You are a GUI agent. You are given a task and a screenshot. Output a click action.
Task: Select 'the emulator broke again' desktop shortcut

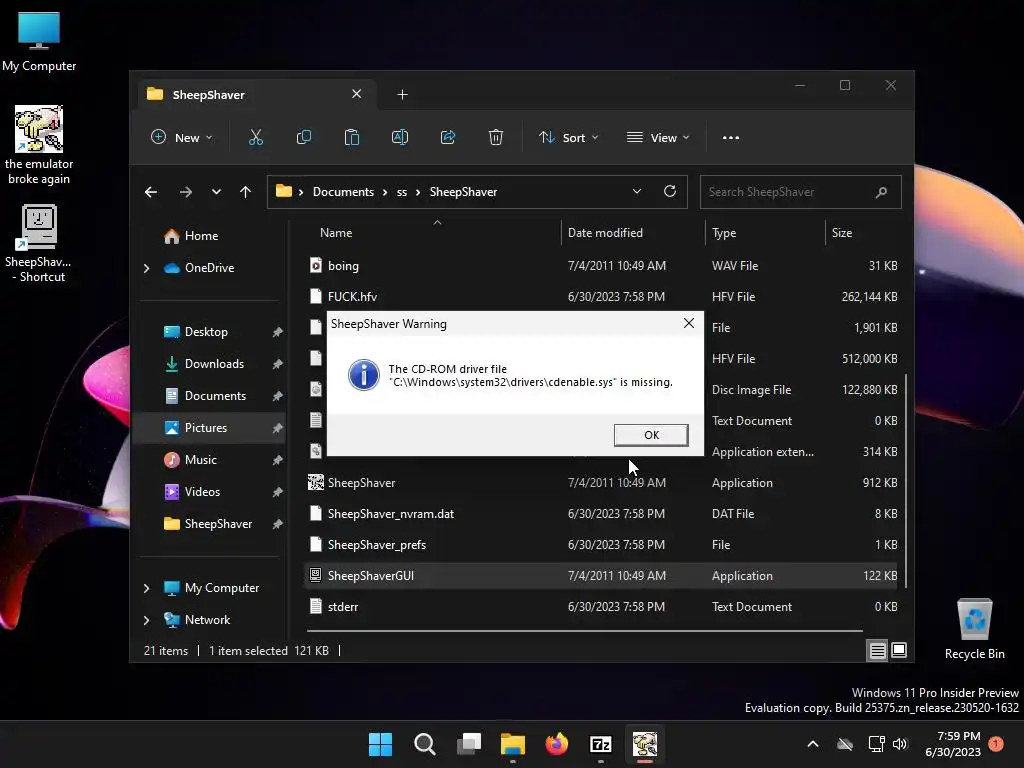coord(39,145)
